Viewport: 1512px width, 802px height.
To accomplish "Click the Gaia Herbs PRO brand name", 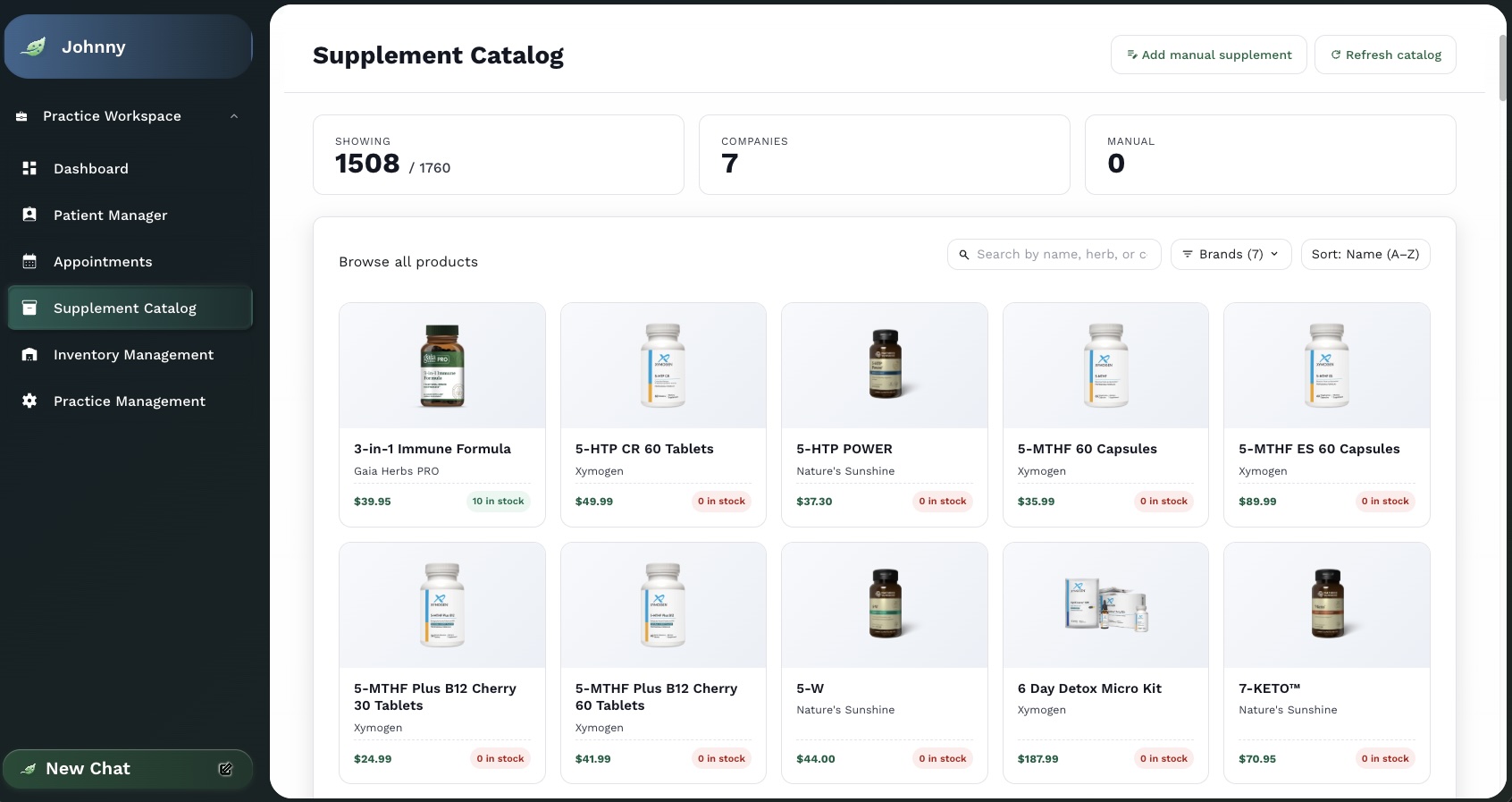I will pos(397,471).
